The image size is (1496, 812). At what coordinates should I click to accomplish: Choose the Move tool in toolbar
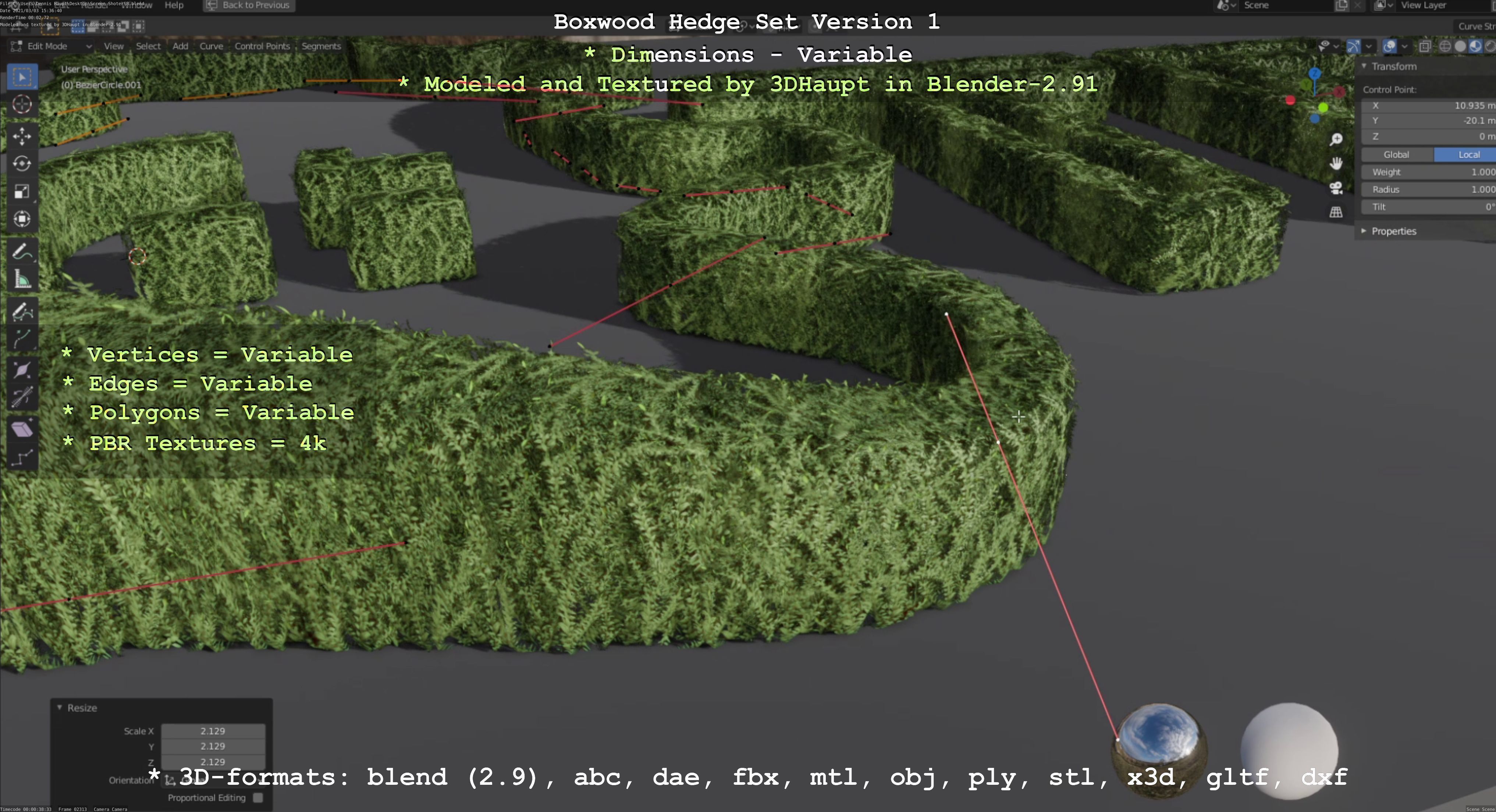[x=22, y=136]
